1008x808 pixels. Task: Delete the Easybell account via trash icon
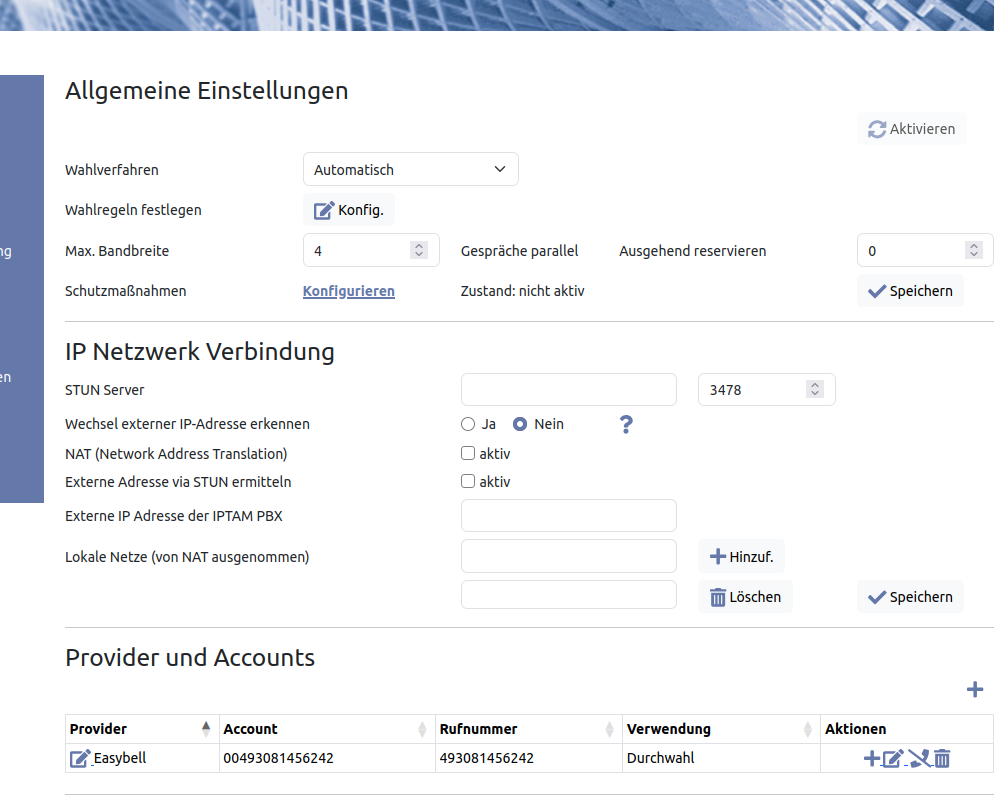(x=942, y=759)
